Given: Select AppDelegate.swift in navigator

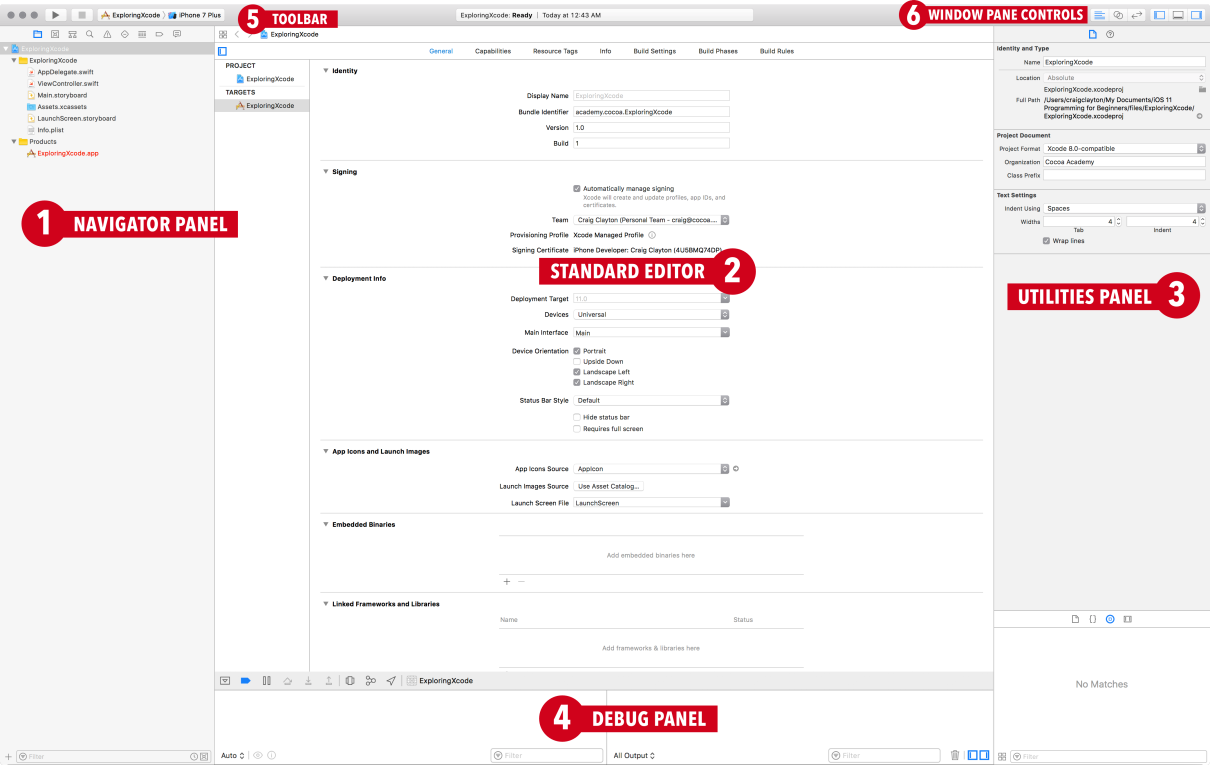Looking at the screenshot, I should [65, 72].
